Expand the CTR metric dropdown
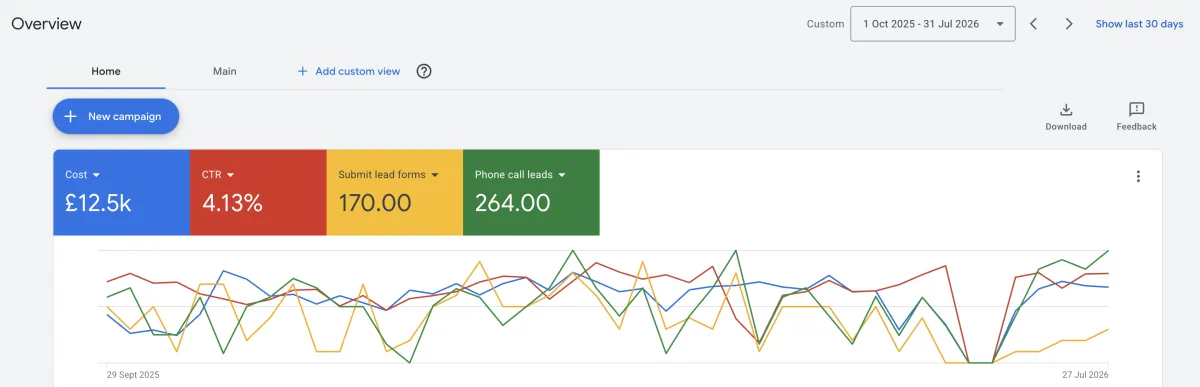The height and width of the screenshot is (387, 1200). (230, 175)
